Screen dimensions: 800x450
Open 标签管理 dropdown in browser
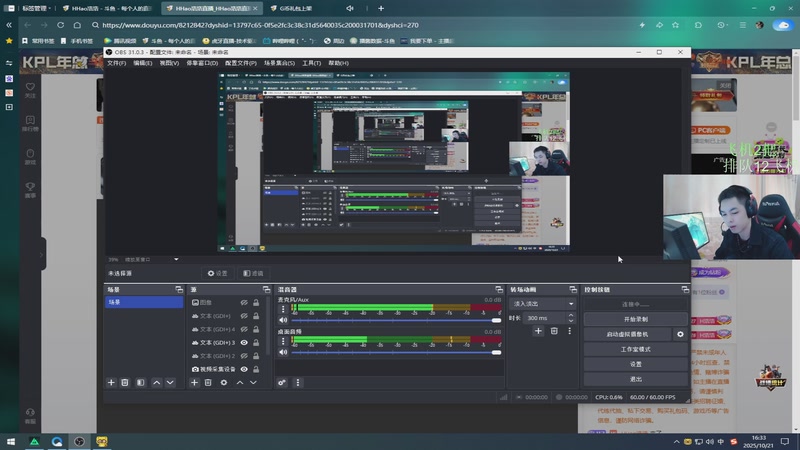coord(36,8)
